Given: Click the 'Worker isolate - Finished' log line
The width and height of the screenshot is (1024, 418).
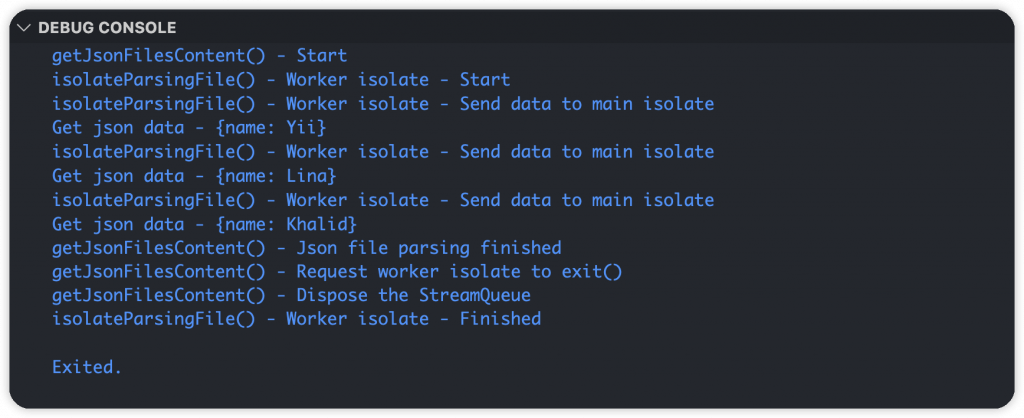Looking at the screenshot, I should pyautogui.click(x=296, y=319).
